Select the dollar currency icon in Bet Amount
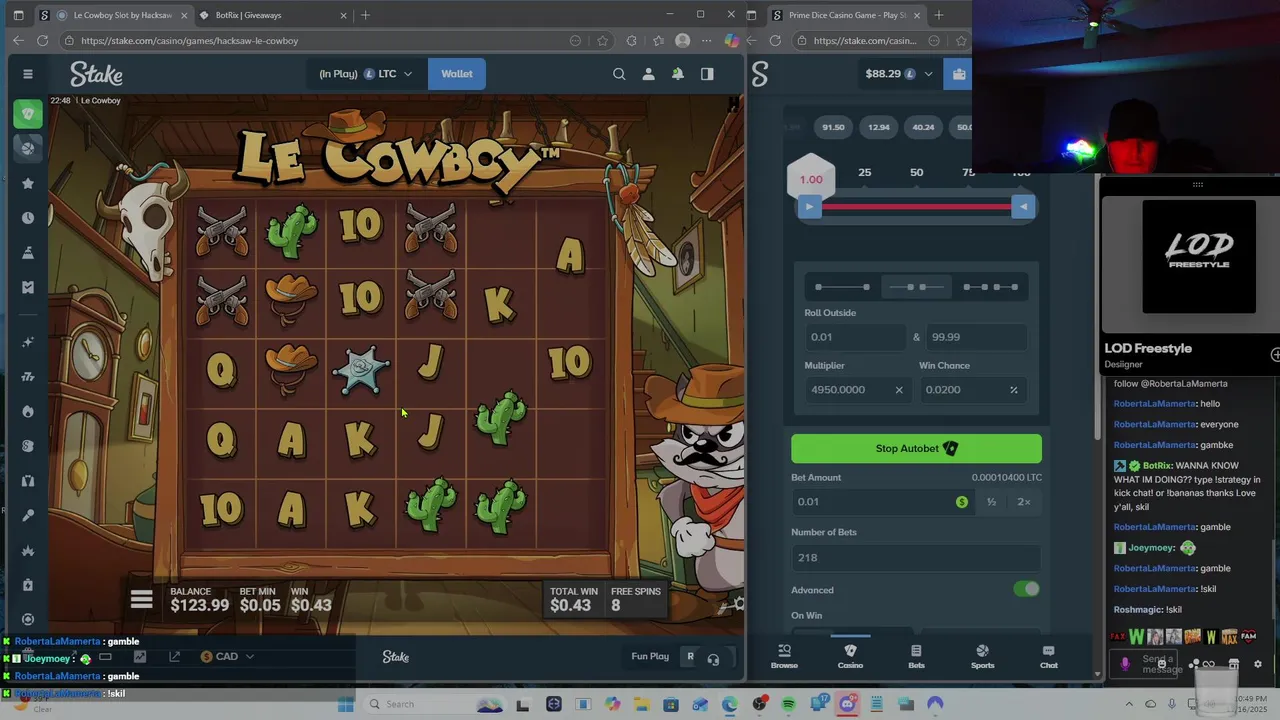Image resolution: width=1280 pixels, height=720 pixels. click(962, 502)
